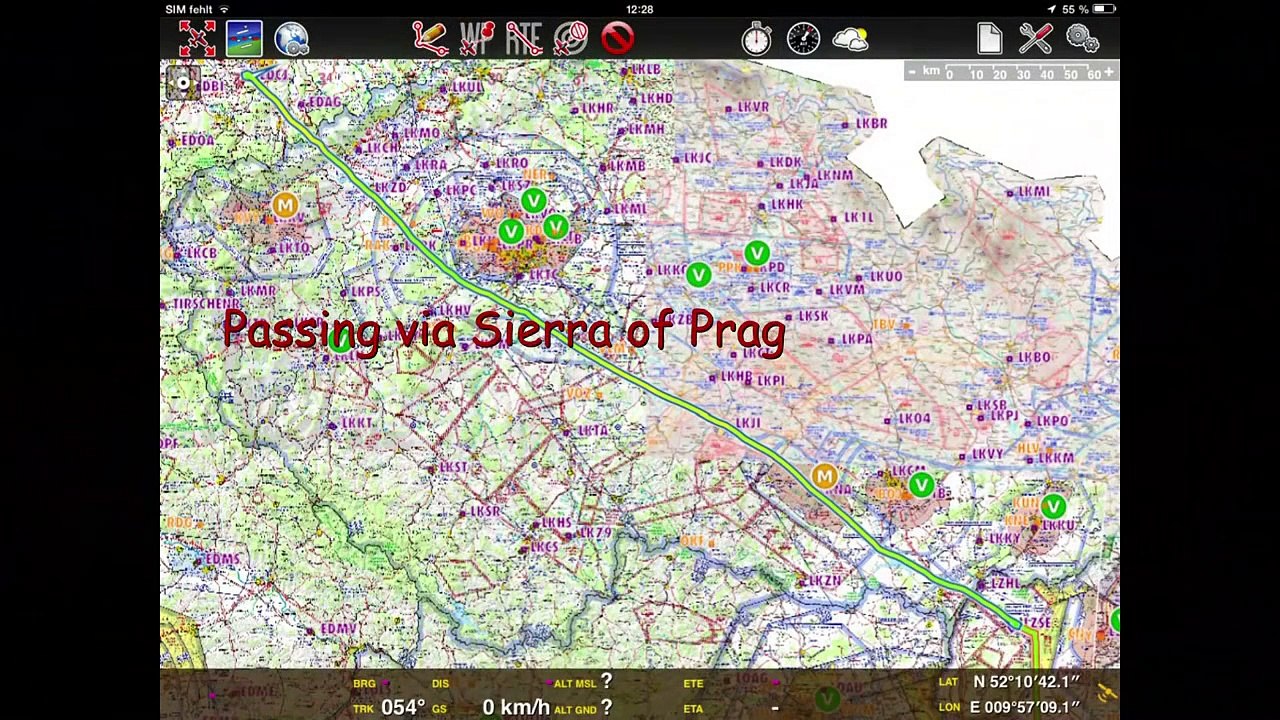Tap the orange M marker near LKTO
Viewport: 1280px width, 720px height.
click(285, 206)
